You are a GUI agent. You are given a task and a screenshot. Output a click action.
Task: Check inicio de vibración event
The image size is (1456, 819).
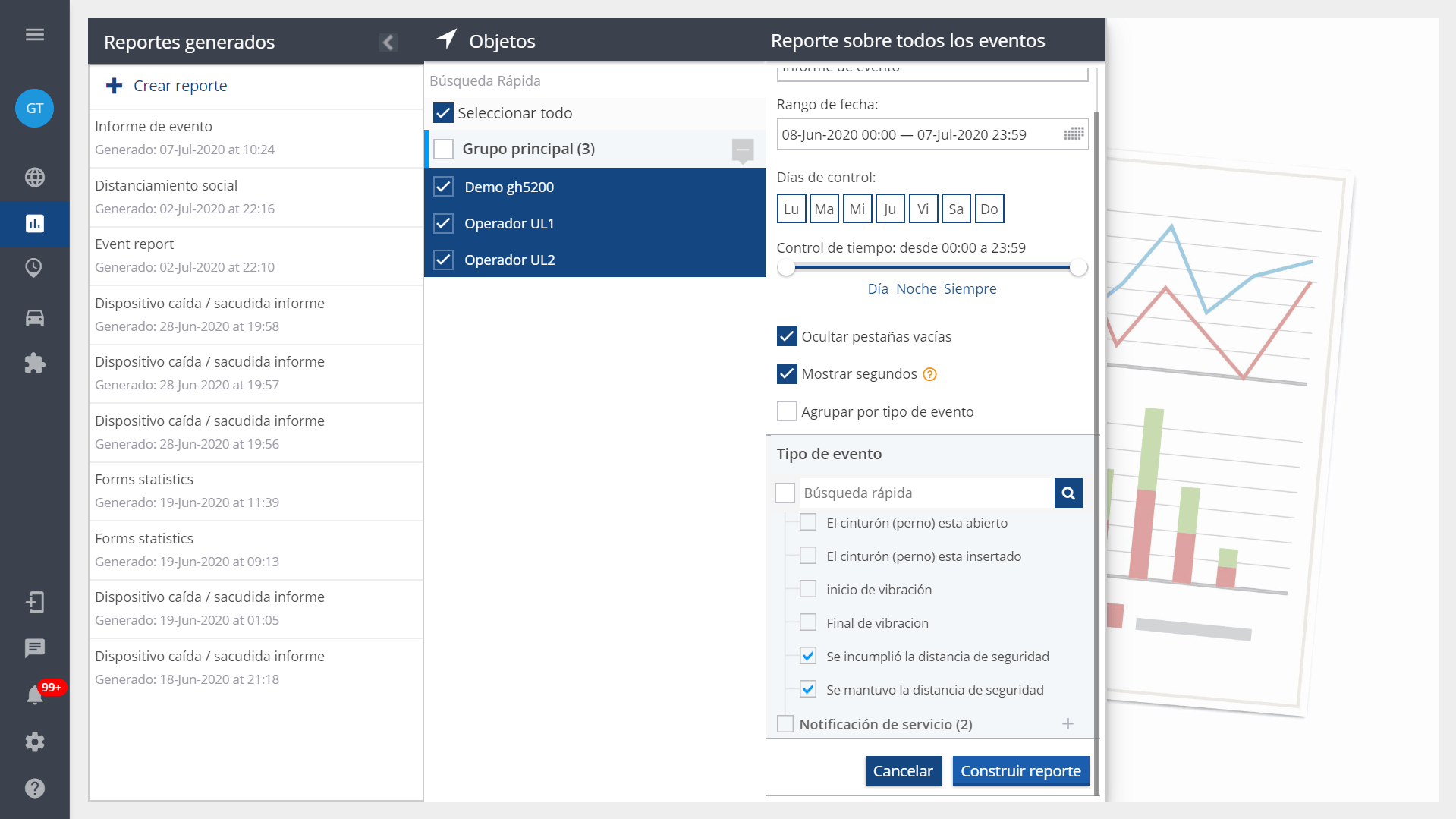(808, 589)
